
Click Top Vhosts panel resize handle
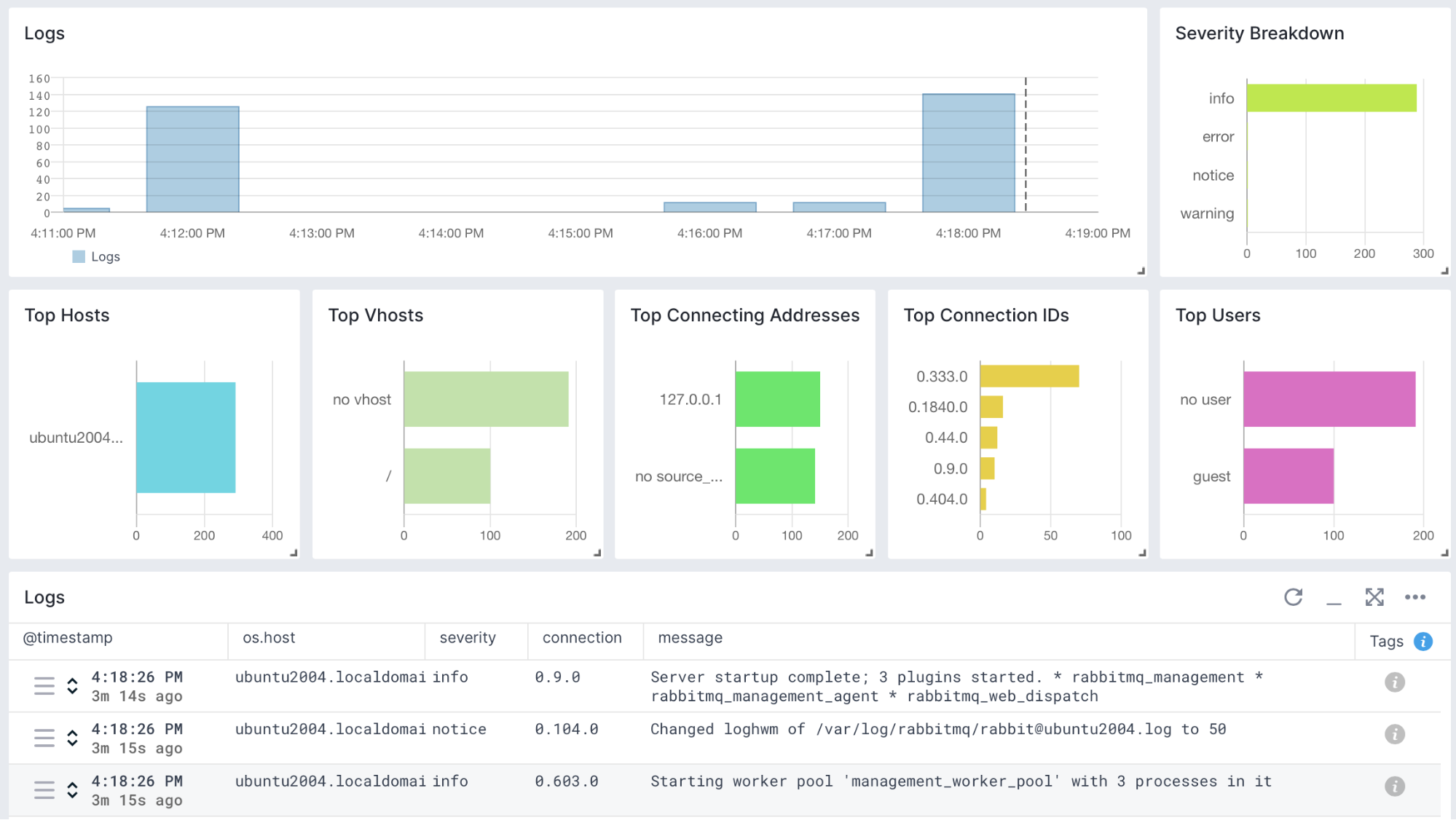[x=597, y=553]
